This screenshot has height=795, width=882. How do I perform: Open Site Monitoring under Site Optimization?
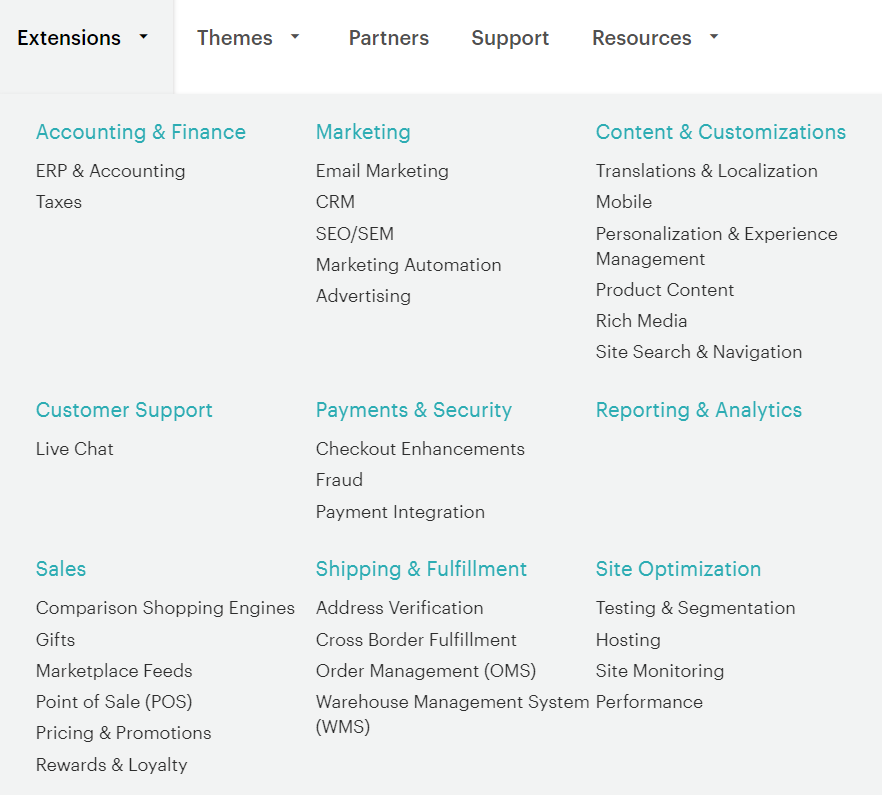tap(660, 671)
